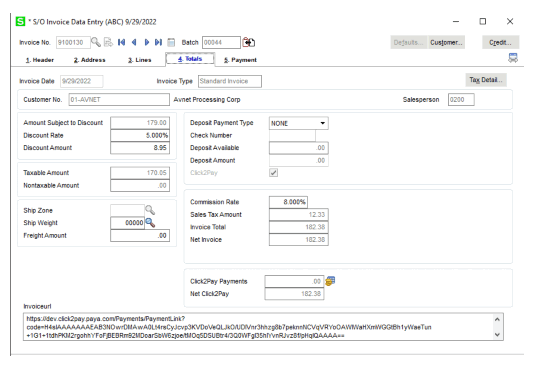Go to the next invoice record

pyautogui.click(x=147, y=42)
